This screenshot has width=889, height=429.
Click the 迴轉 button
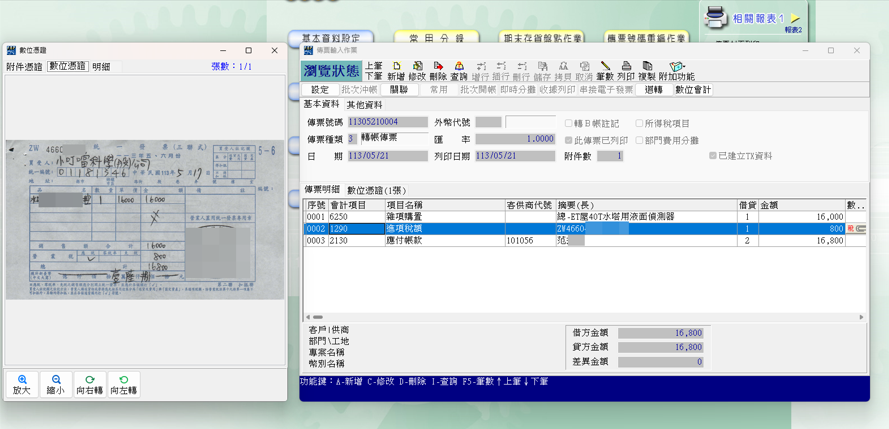coord(654,90)
